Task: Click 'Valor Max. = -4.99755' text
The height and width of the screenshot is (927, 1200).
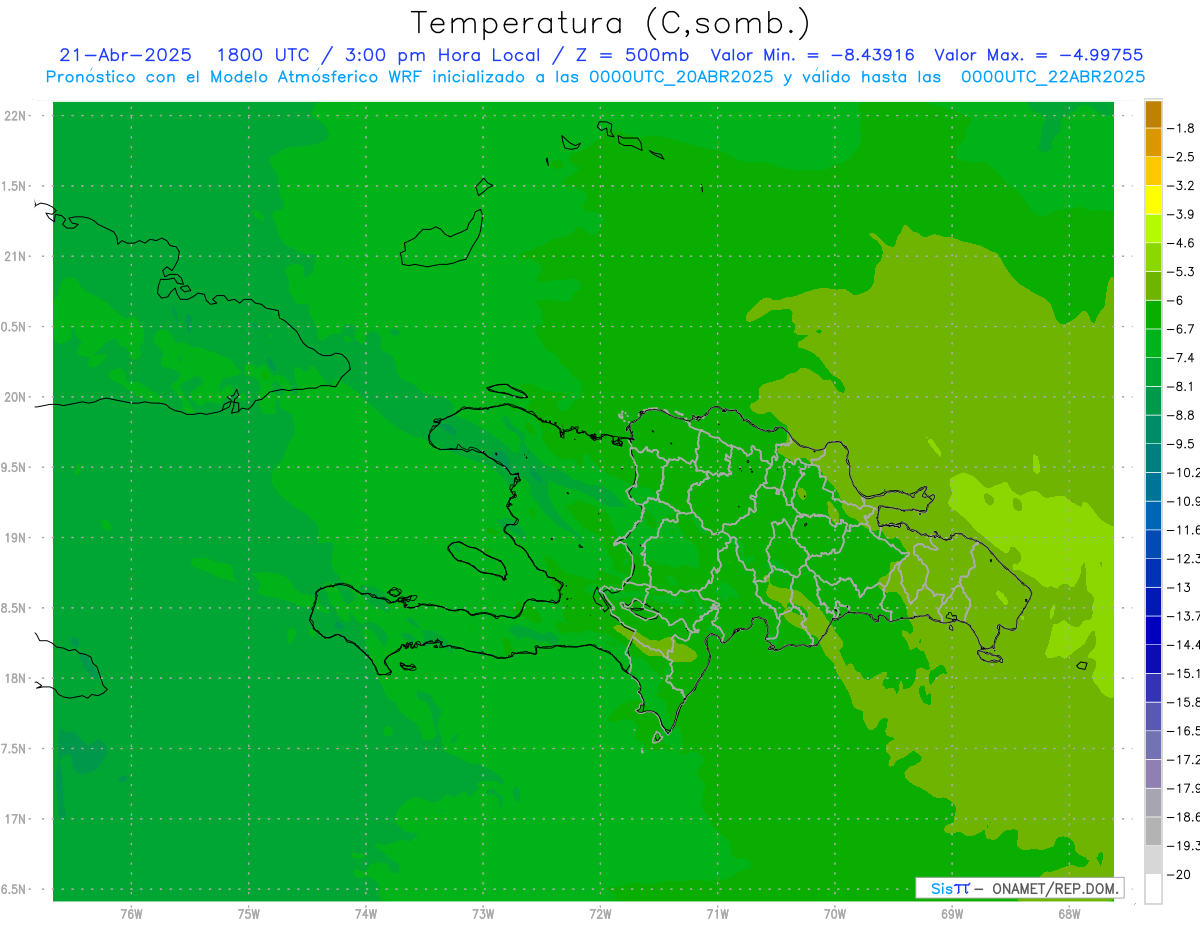Action: 1038,55
